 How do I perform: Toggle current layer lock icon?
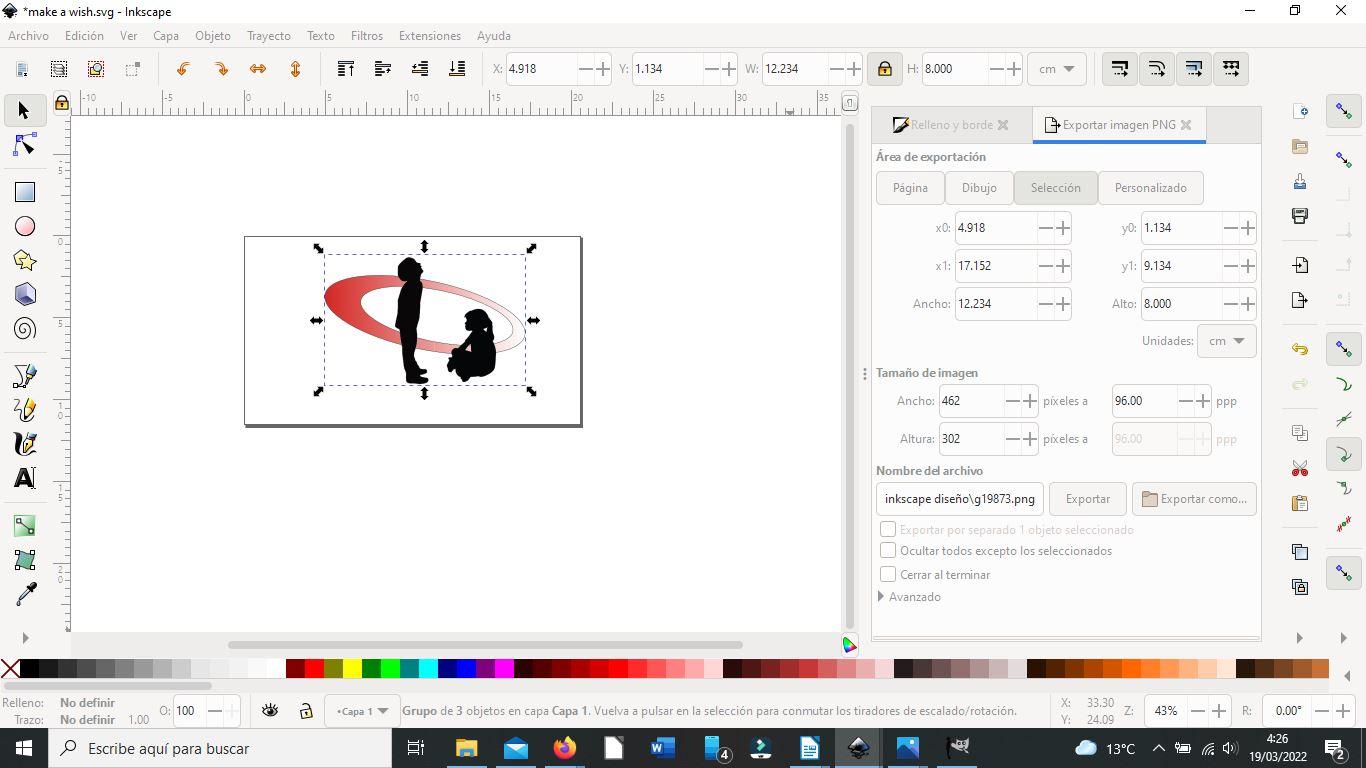pyautogui.click(x=306, y=711)
